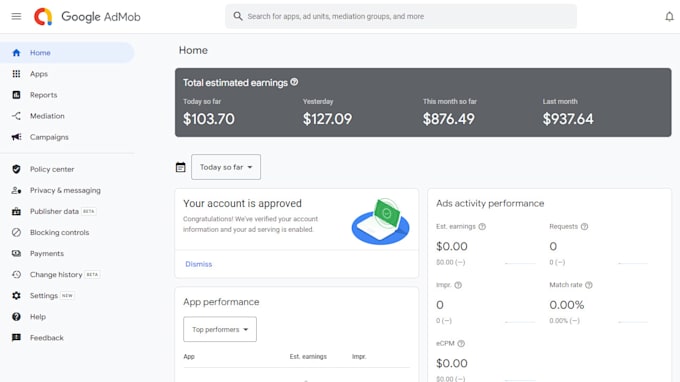Click the Match rate value 0.00%
Image resolution: width=680 pixels, height=382 pixels.
(x=567, y=305)
